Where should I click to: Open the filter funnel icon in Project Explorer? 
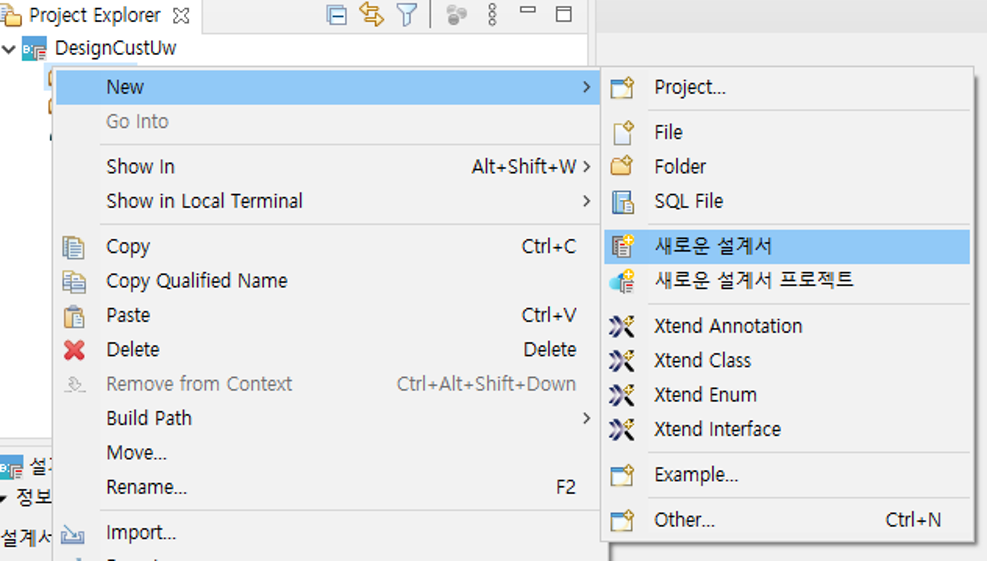point(406,15)
